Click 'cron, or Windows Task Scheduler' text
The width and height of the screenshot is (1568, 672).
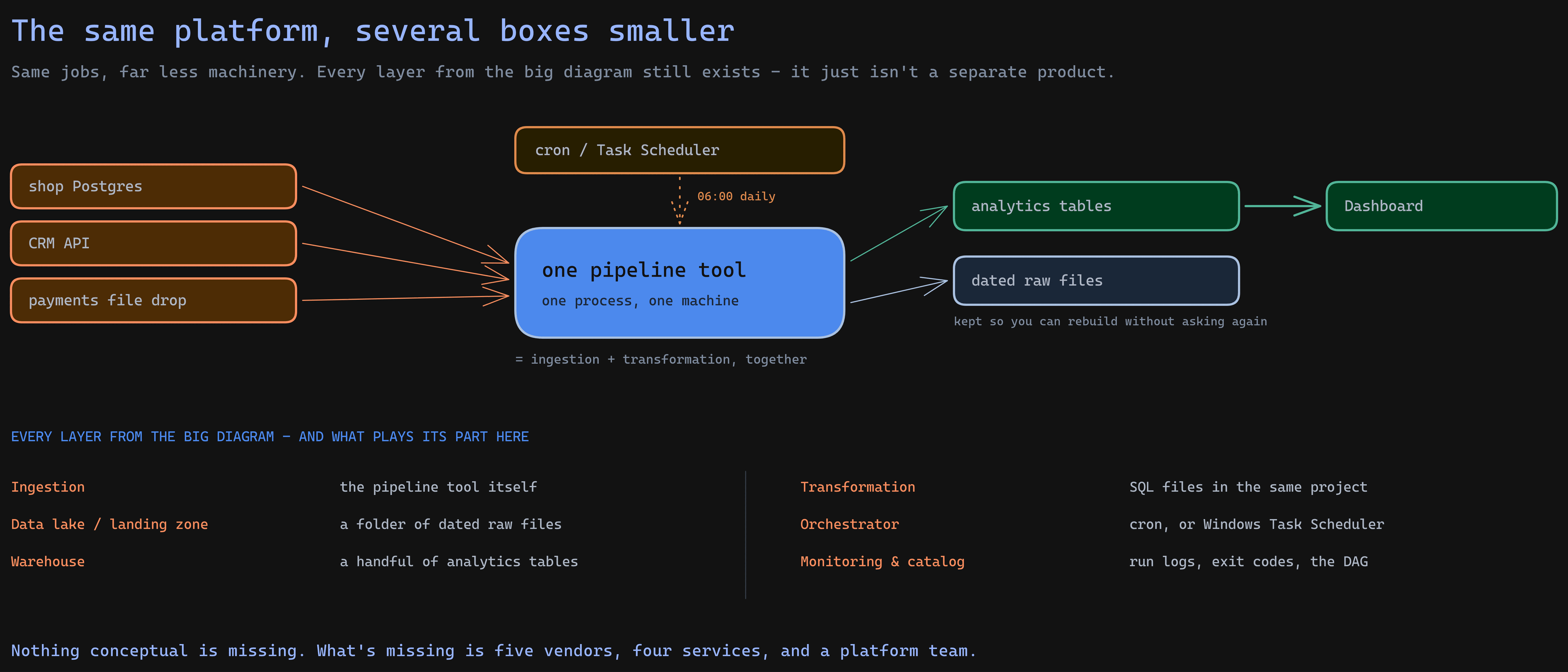[1256, 524]
